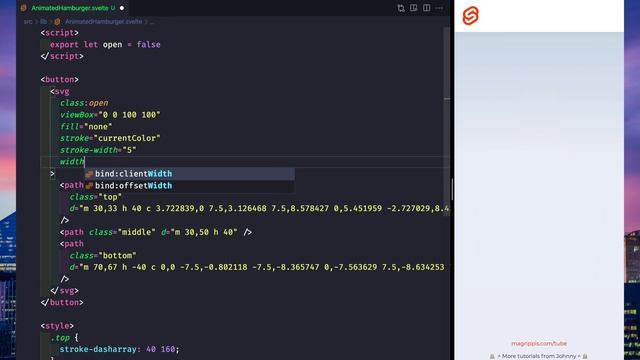This screenshot has height=360, width=640.
Task: Click the 'stroke-dasharray: 40 160;' declaration
Action: 120,349
